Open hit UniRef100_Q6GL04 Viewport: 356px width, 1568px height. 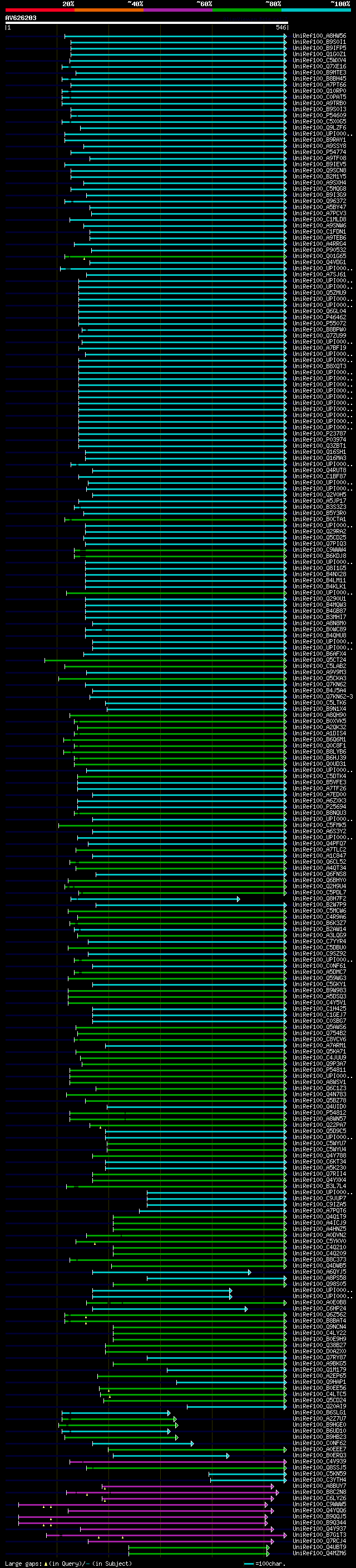click(x=319, y=311)
